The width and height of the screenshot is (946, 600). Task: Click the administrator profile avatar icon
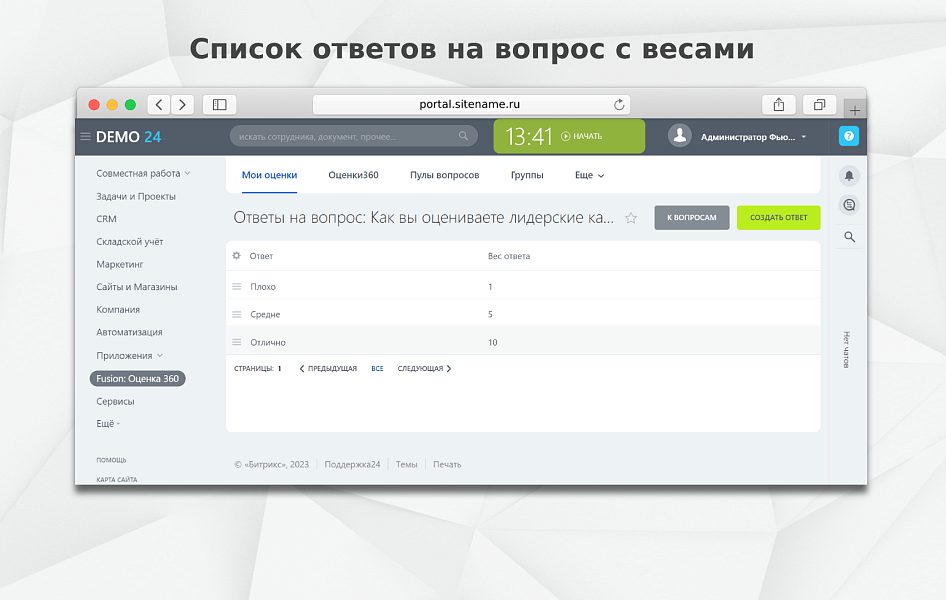(681, 136)
